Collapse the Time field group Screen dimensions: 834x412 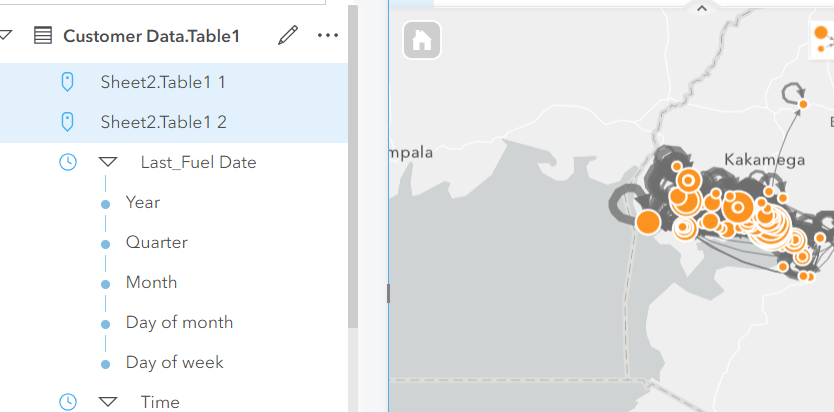tap(108, 402)
